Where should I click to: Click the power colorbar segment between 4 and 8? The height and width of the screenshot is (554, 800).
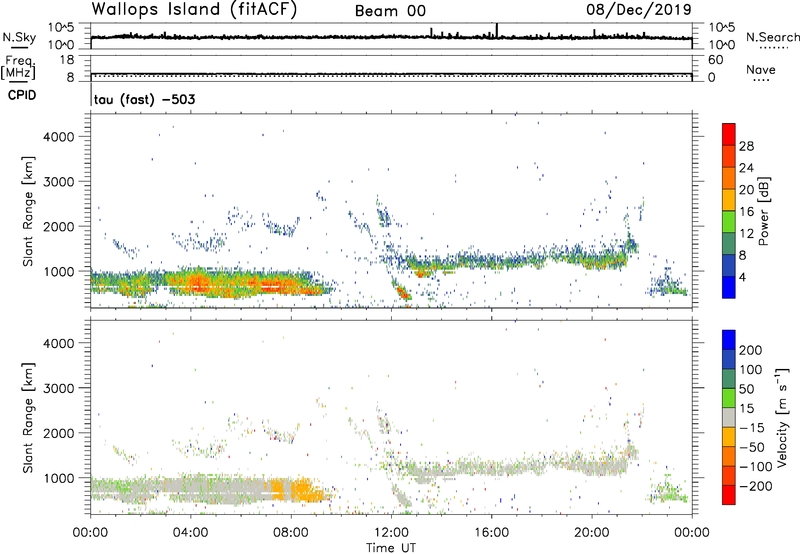pos(729,265)
